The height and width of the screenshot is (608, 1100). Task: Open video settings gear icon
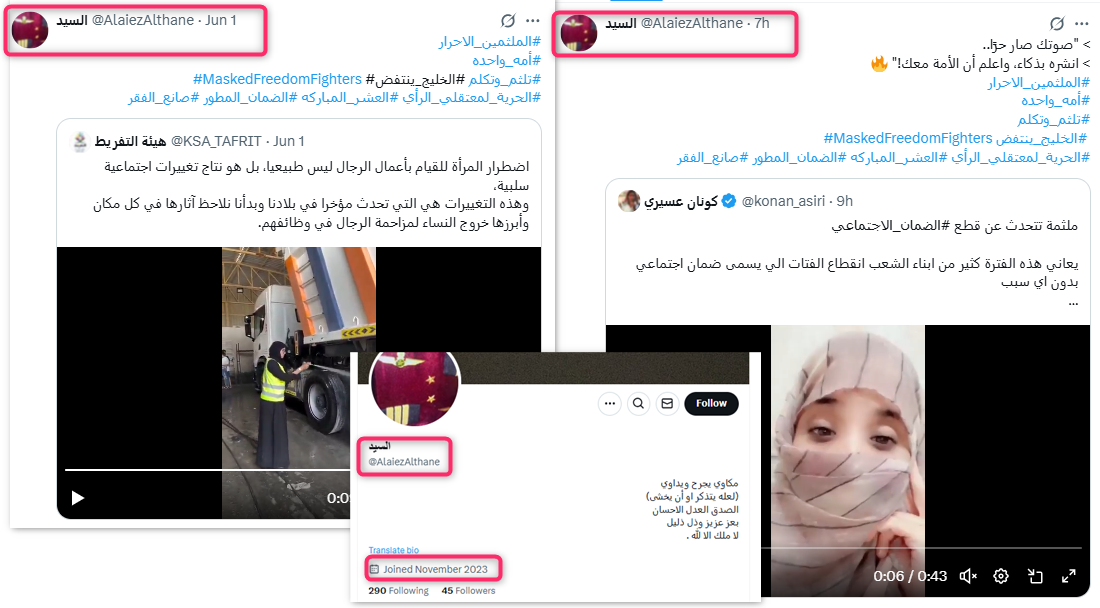[x=1001, y=576]
